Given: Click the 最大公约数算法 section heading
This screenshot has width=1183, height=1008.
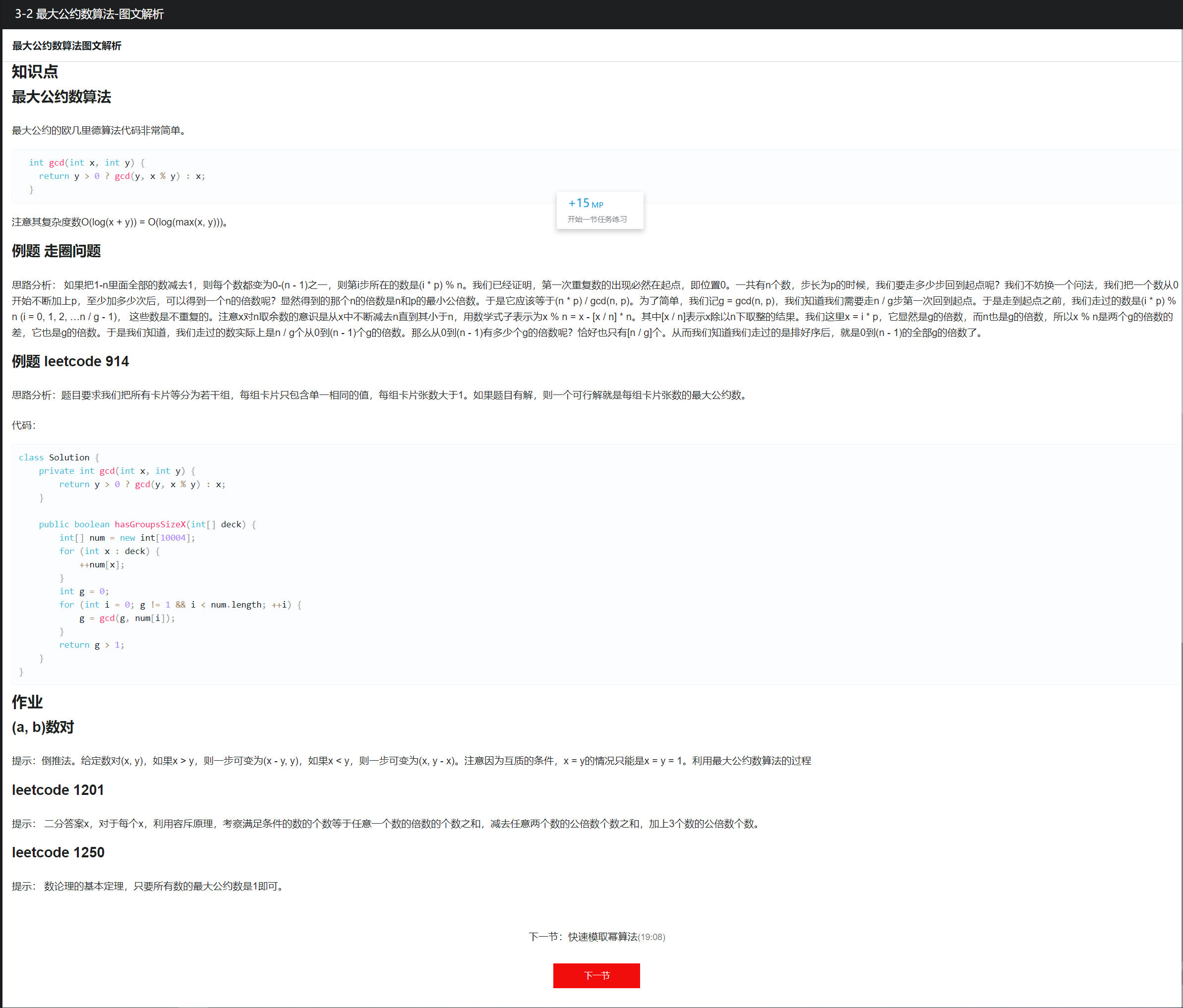Looking at the screenshot, I should pos(61,97).
